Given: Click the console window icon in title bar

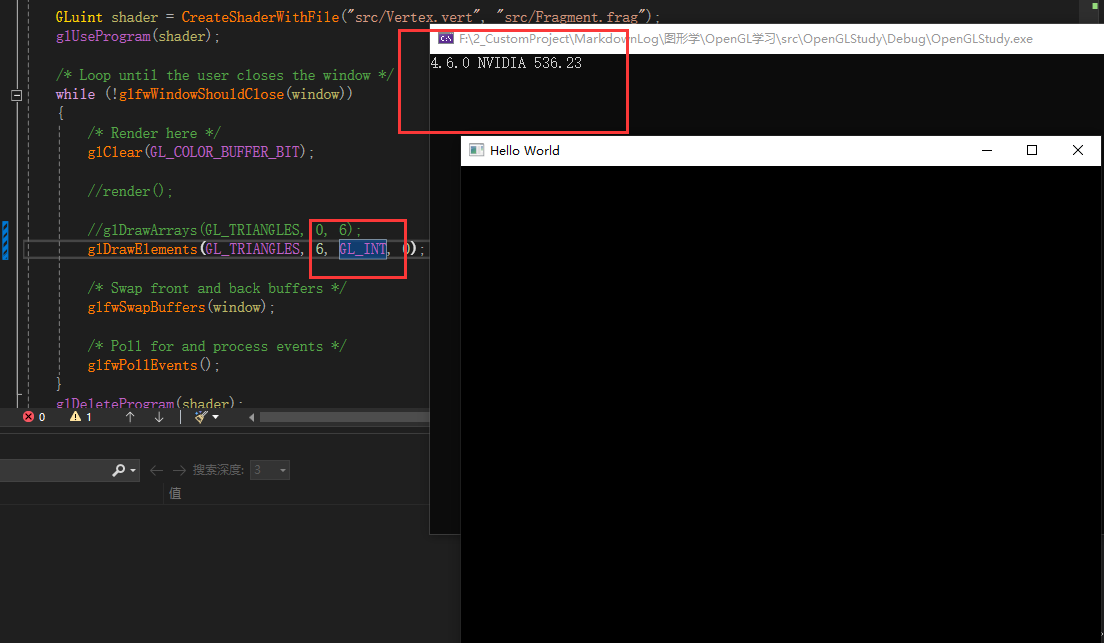Looking at the screenshot, I should click(x=445, y=39).
